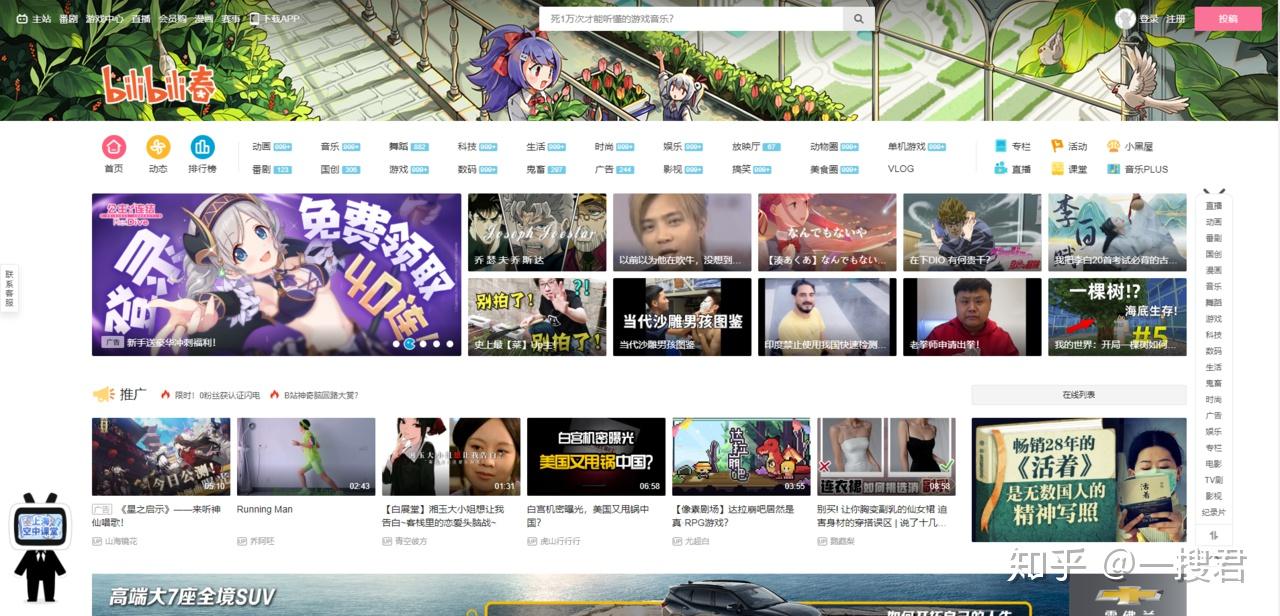
Task: Open 会员购 in the top bar
Action: (x=172, y=19)
